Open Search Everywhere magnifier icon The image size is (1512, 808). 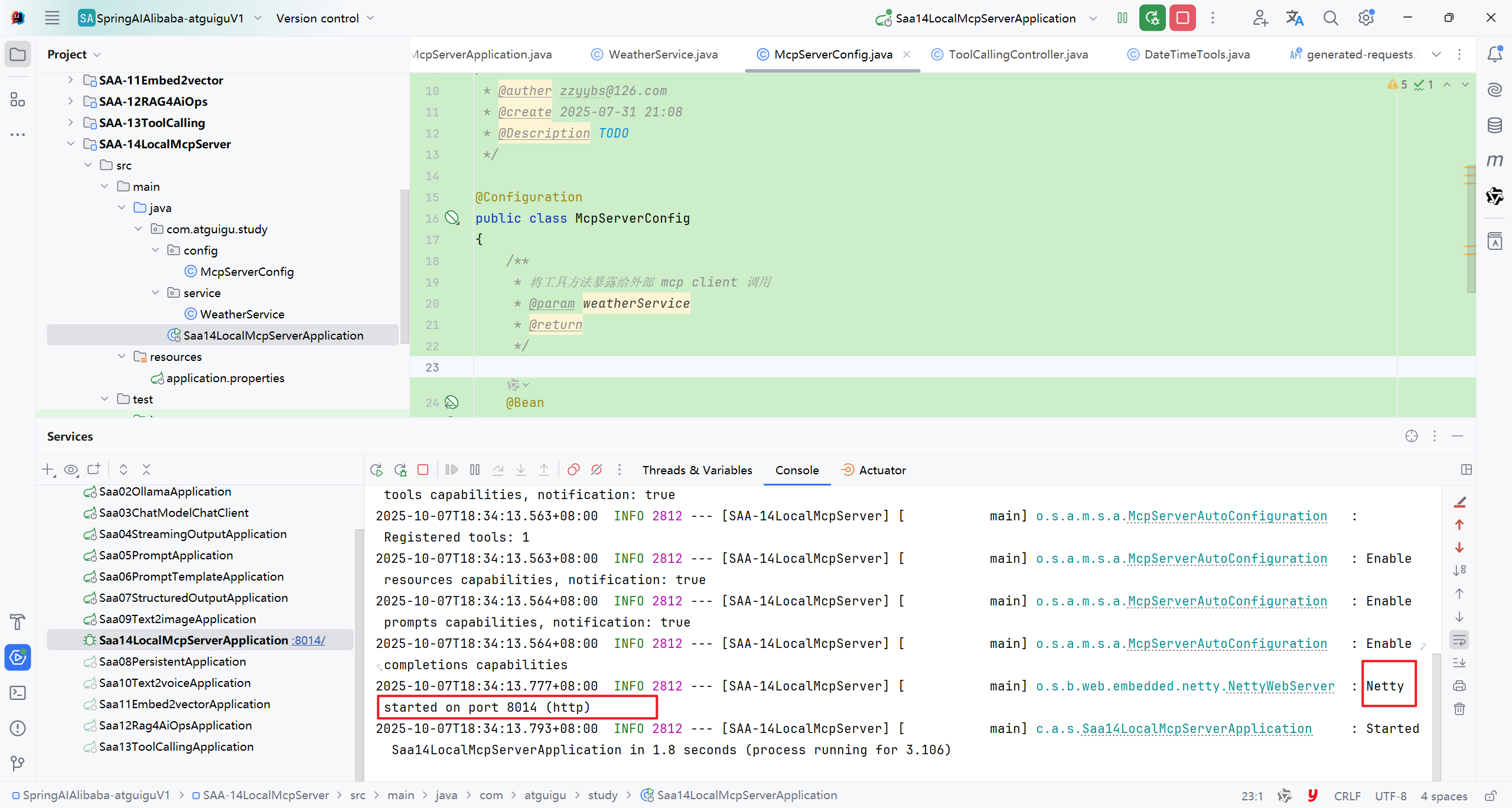[x=1330, y=18]
